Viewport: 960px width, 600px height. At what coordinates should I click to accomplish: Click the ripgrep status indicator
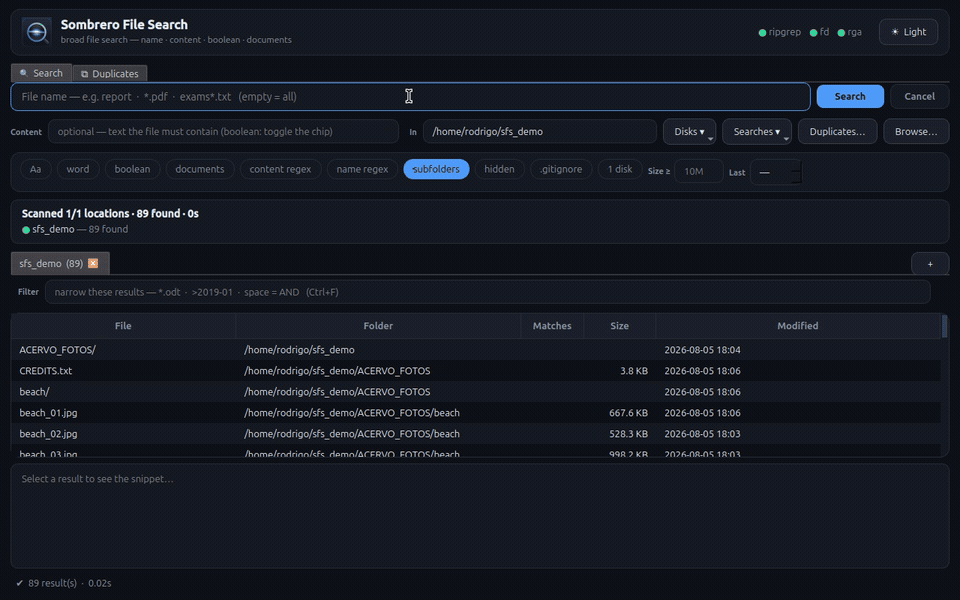(x=779, y=32)
